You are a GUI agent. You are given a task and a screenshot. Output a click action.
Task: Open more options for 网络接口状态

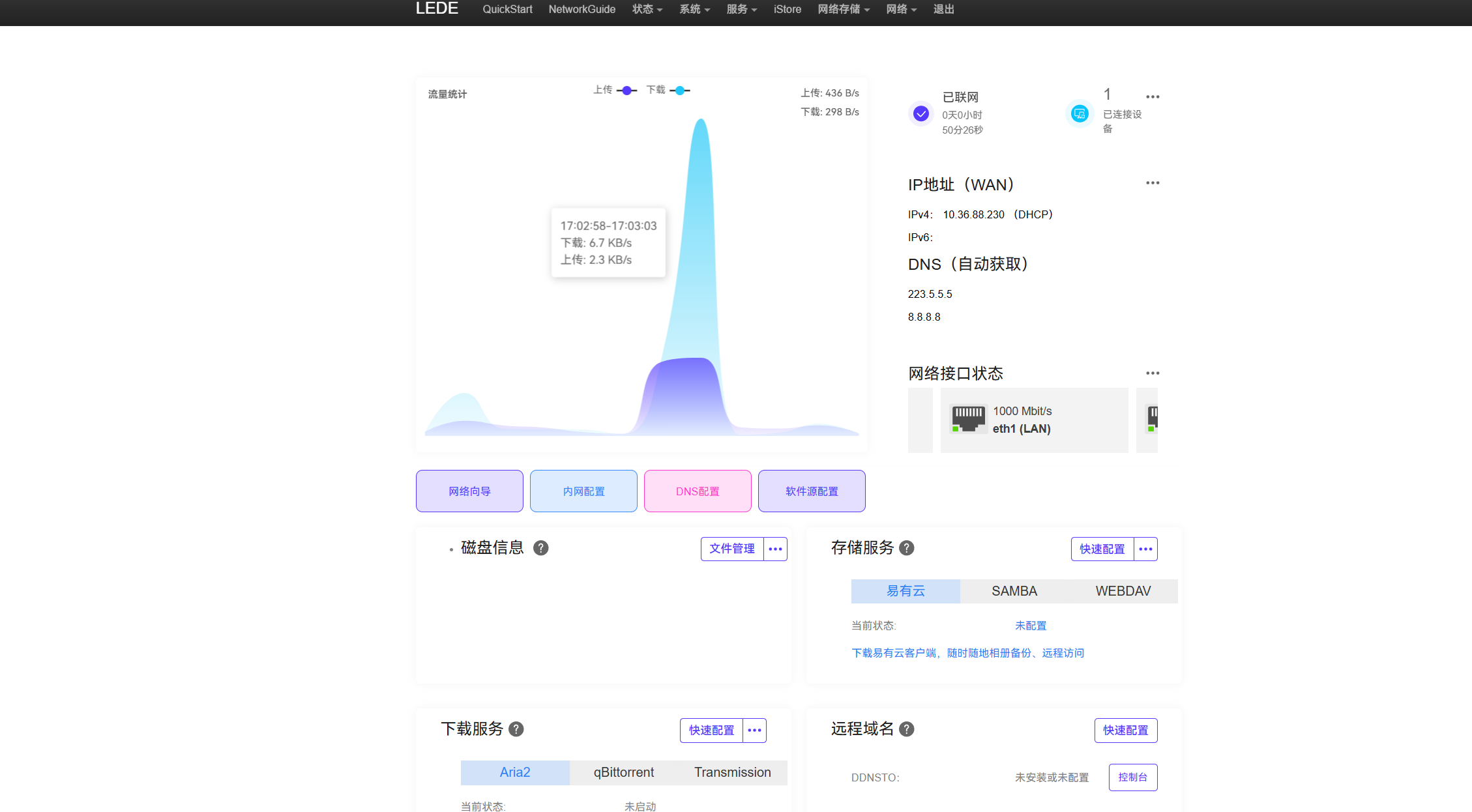1153,373
